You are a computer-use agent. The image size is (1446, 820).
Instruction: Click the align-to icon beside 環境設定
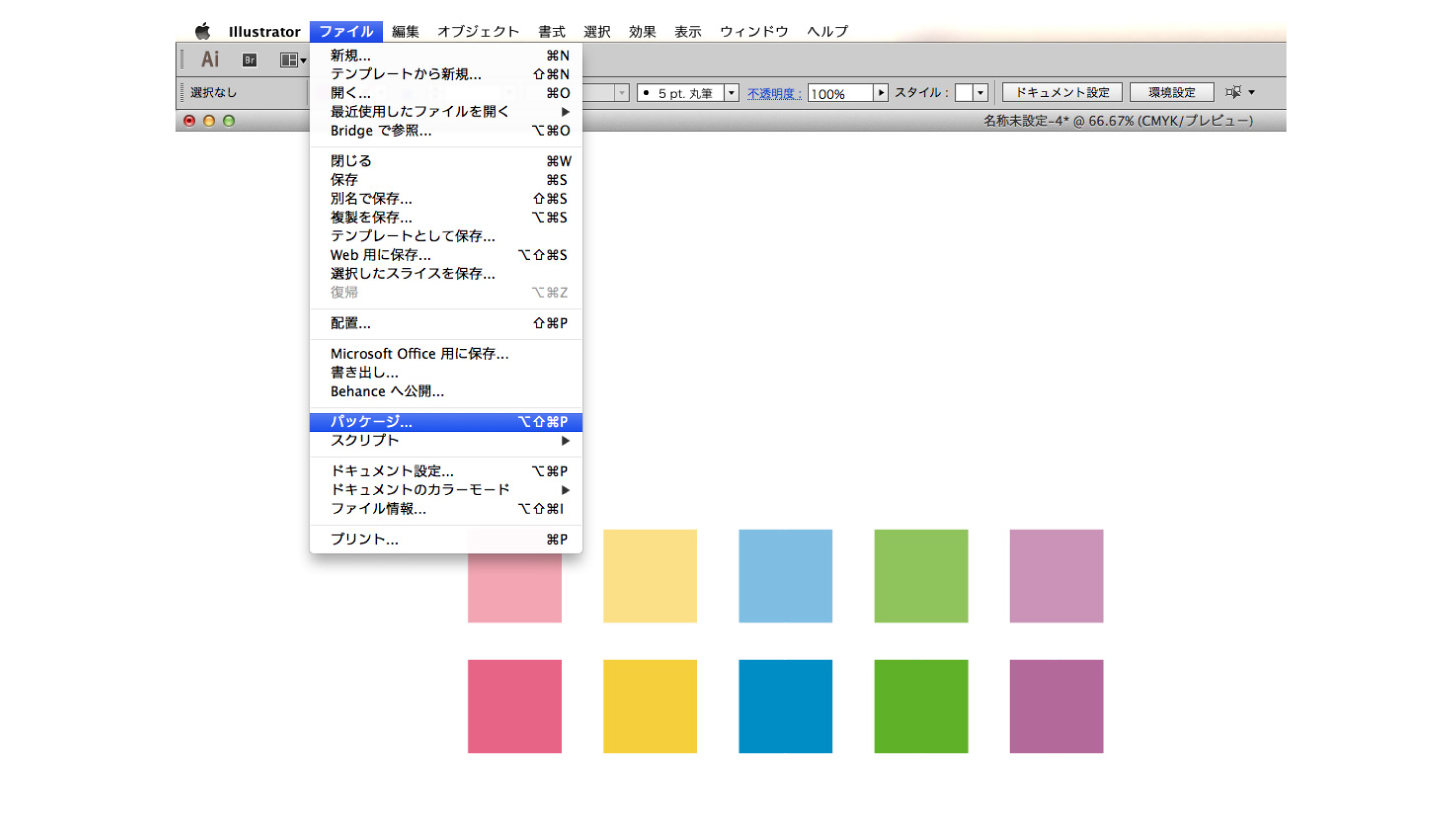(x=1234, y=92)
